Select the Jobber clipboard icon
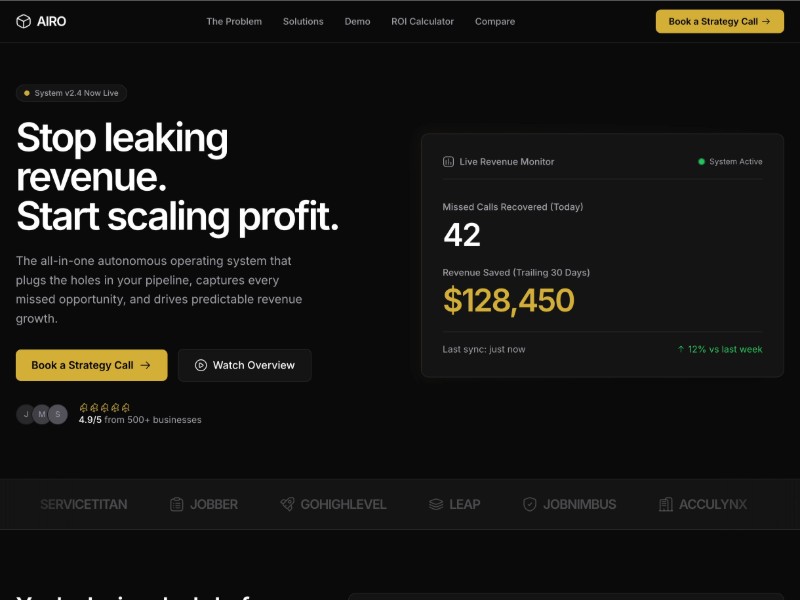 tap(175, 504)
